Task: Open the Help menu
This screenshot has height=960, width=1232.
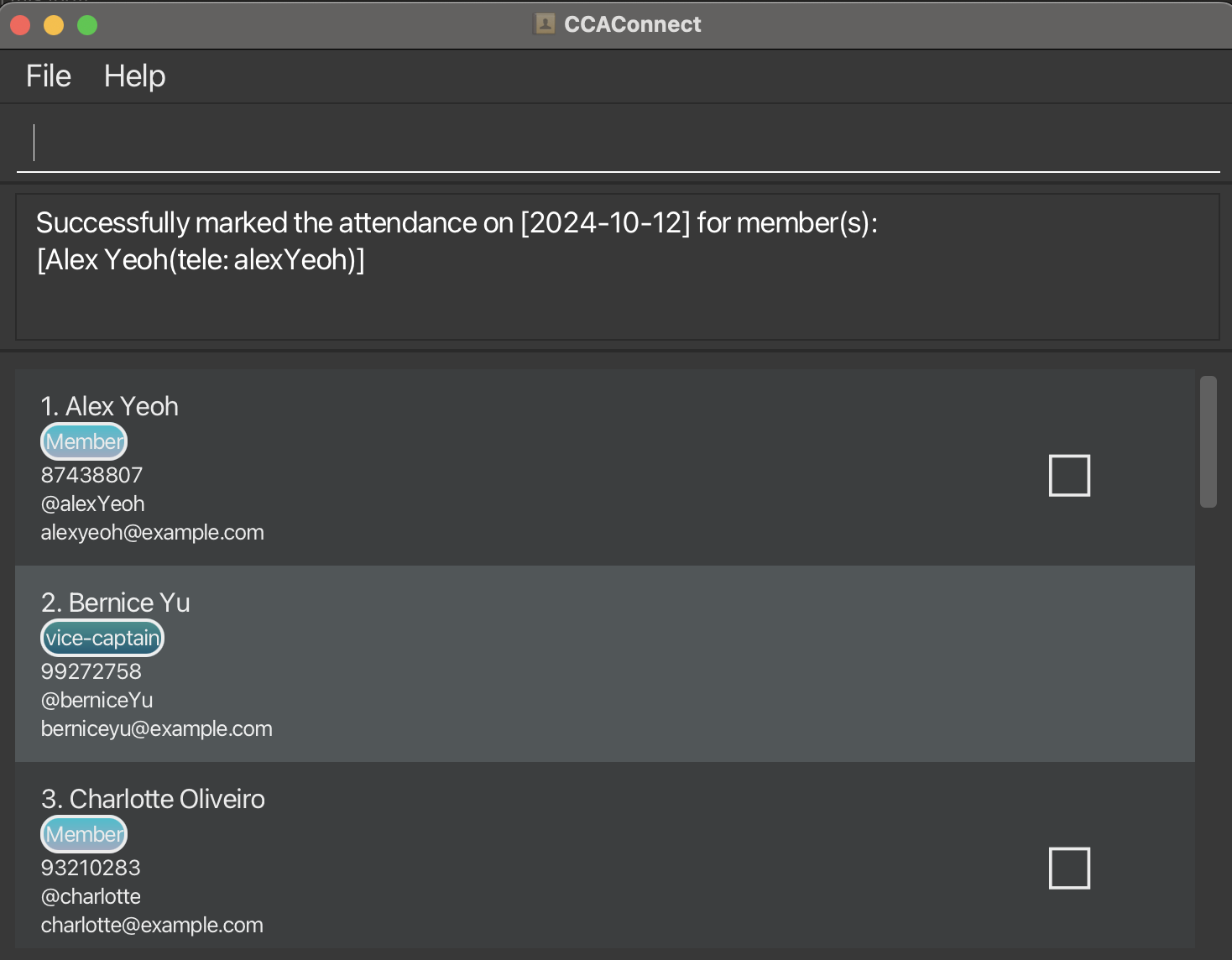Action: coord(134,76)
